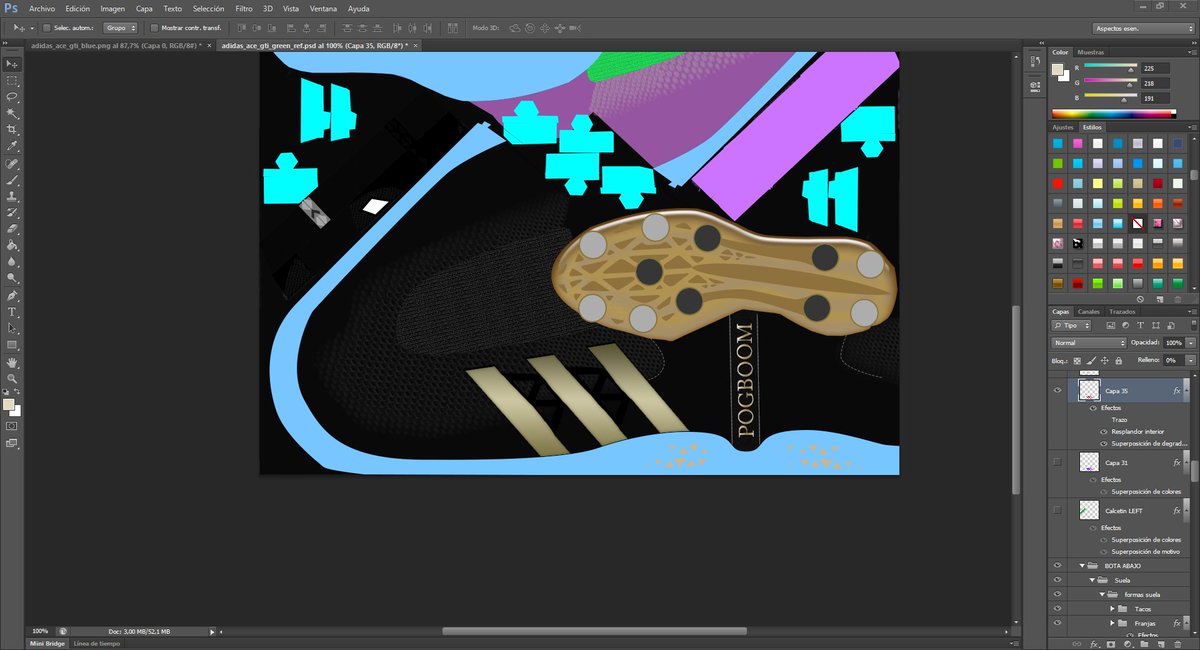Viewport: 1200px width, 650px height.
Task: Select the Zoom tool
Action: tap(12, 378)
